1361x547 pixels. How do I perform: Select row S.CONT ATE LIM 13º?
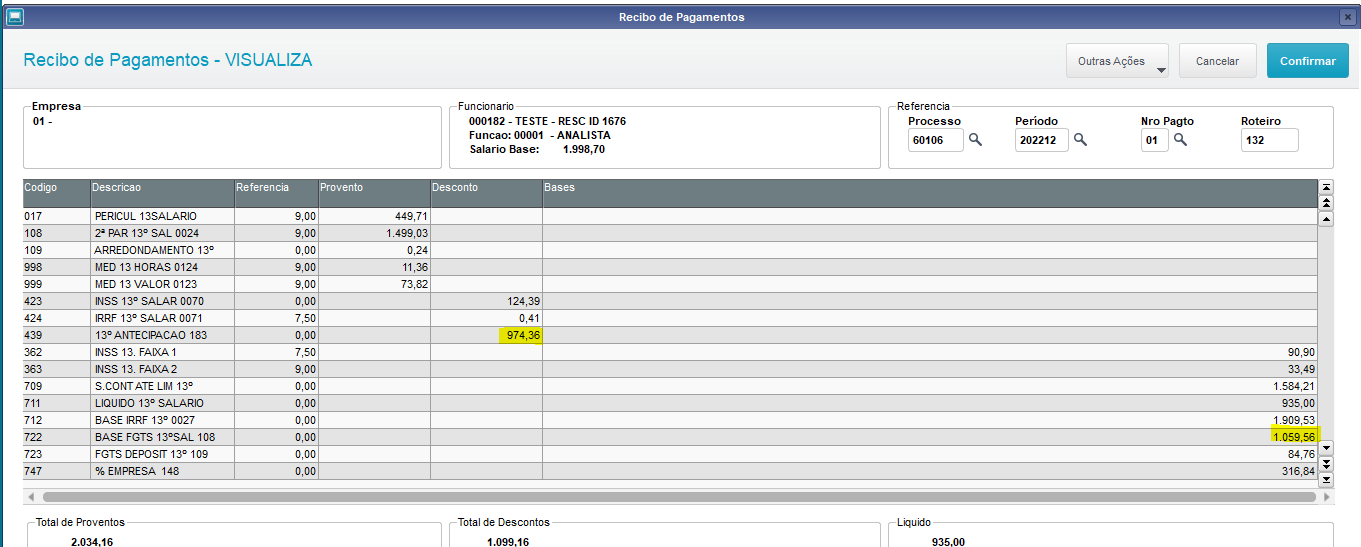pyautogui.click(x=670, y=386)
